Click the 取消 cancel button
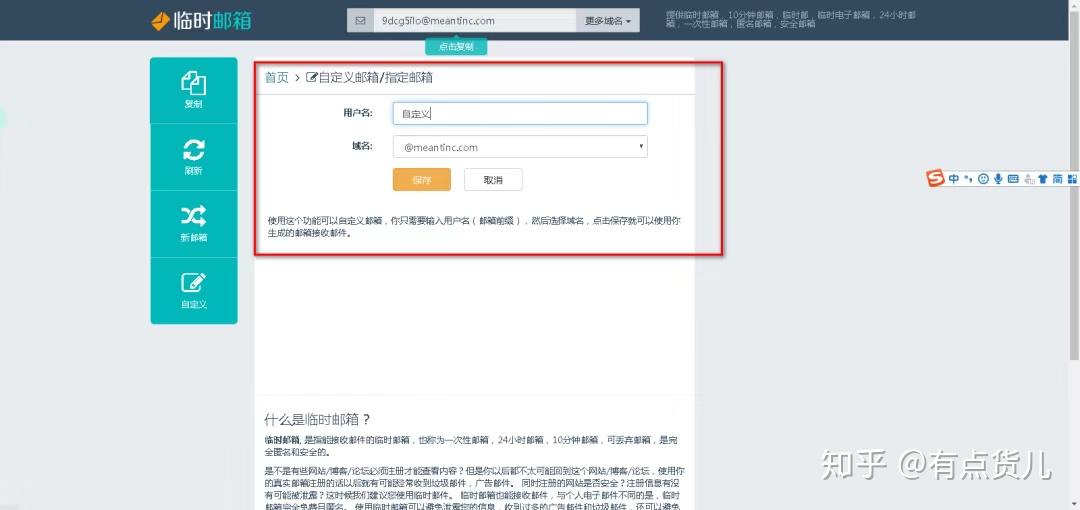 tap(493, 180)
